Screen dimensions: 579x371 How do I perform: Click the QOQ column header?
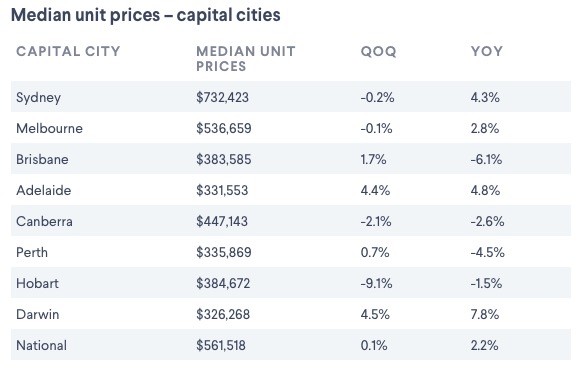pos(378,51)
